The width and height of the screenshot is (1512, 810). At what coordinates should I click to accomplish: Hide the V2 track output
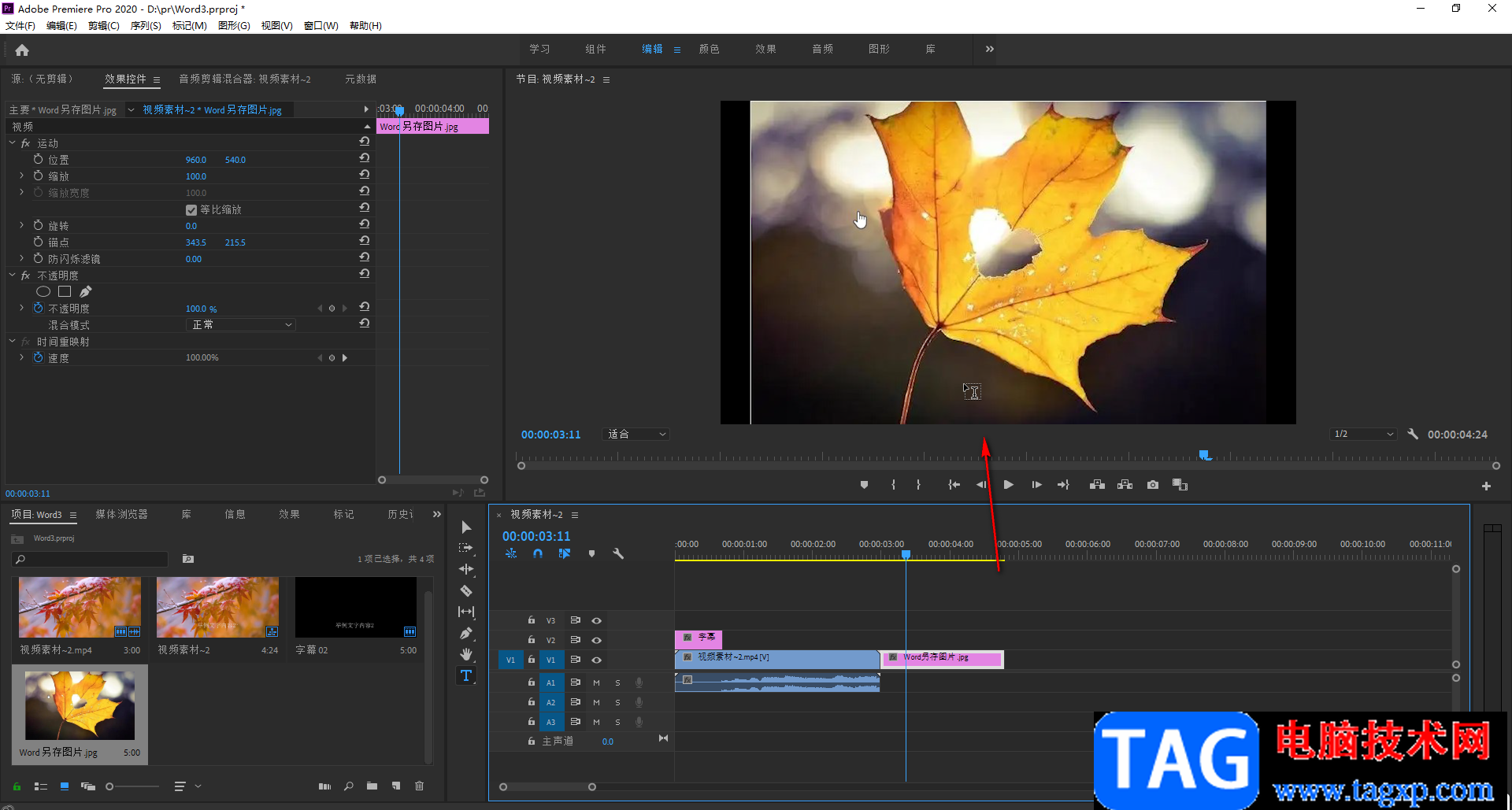(x=596, y=640)
